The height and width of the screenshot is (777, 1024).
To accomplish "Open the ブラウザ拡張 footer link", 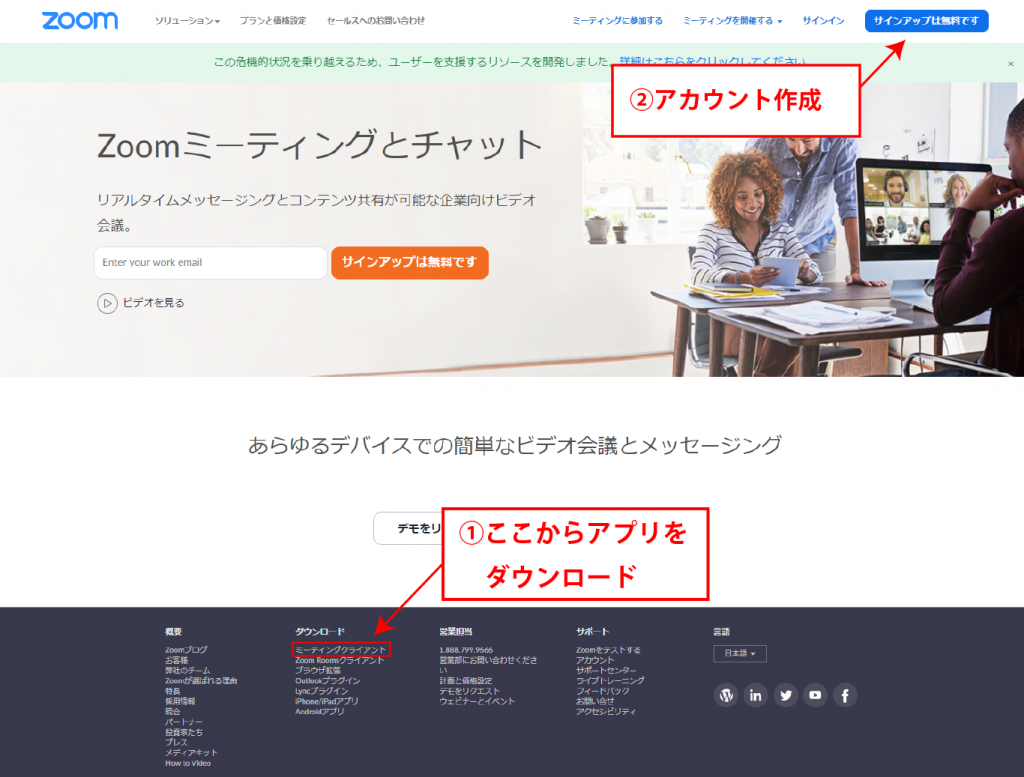I will (x=317, y=671).
